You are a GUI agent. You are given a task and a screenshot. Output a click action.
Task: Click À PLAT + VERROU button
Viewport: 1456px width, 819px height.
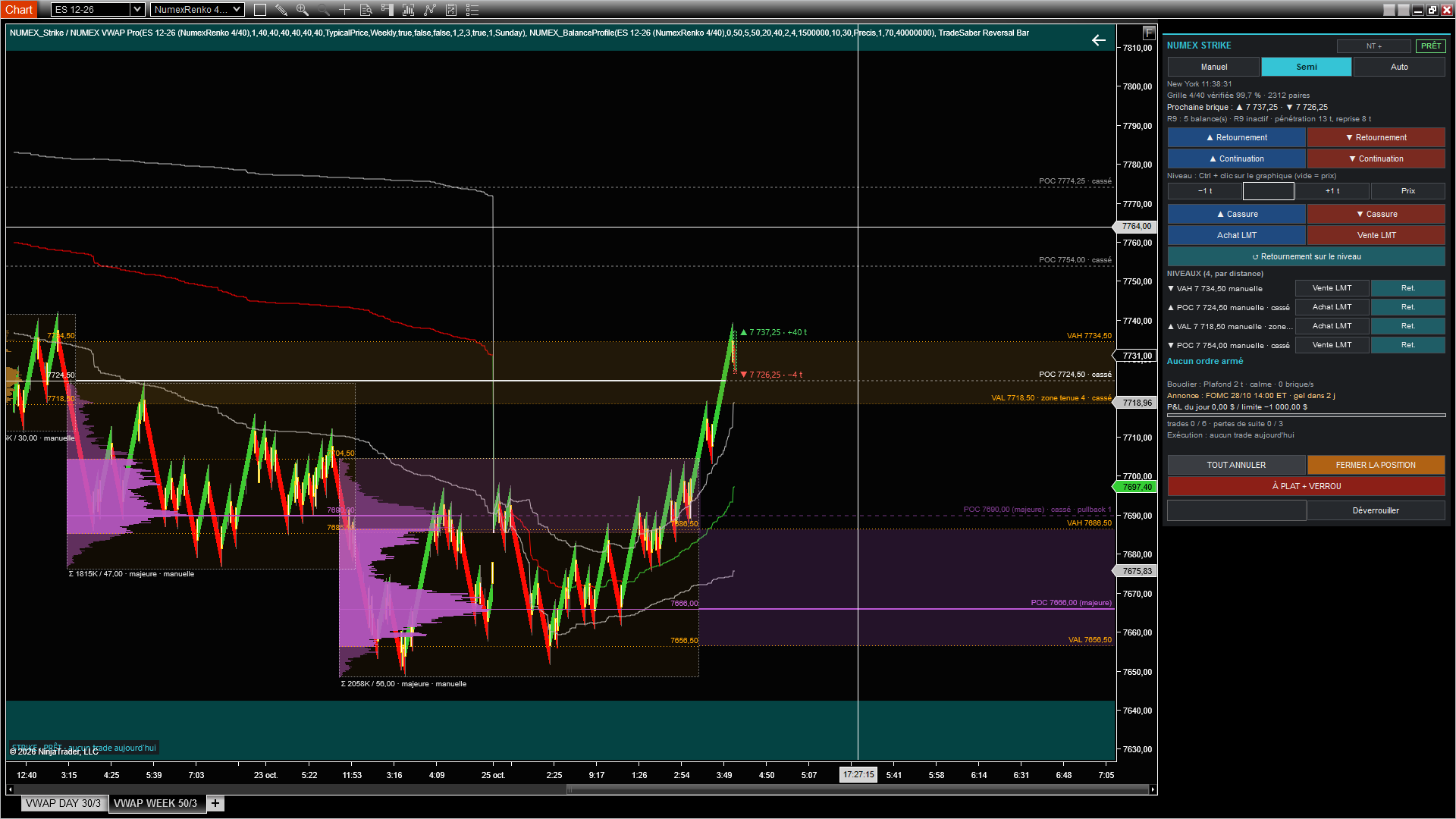(1306, 486)
